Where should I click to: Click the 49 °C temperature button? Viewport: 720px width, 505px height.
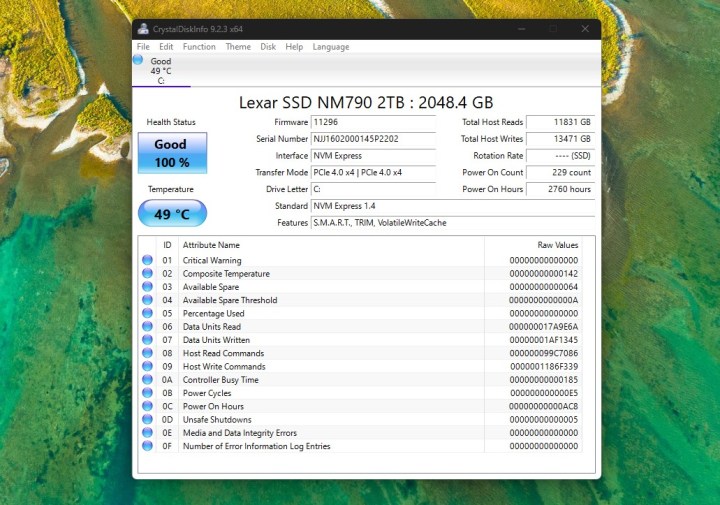[172, 213]
